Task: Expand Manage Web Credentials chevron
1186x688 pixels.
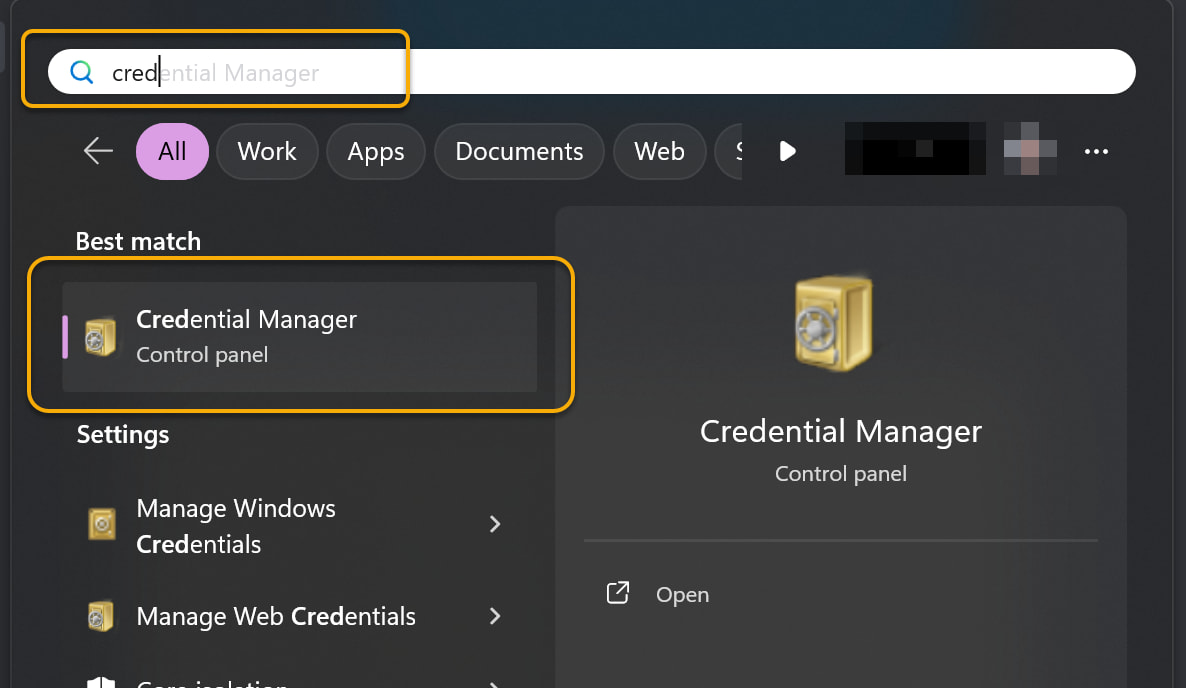Action: pos(495,616)
